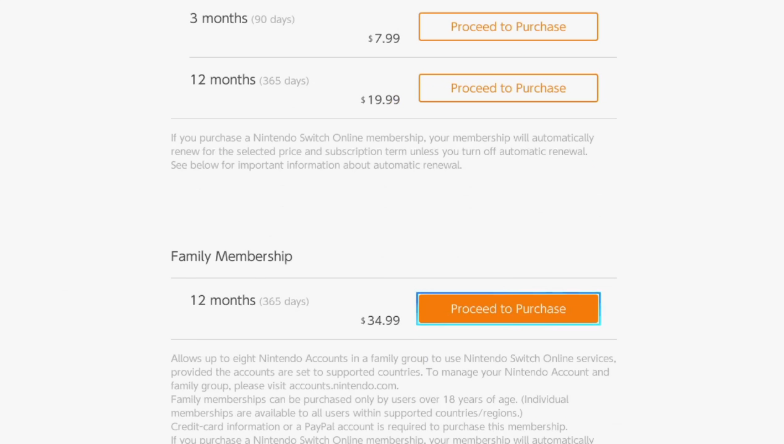Click 'unless you turn off automatic renewal' text

[x=498, y=152]
